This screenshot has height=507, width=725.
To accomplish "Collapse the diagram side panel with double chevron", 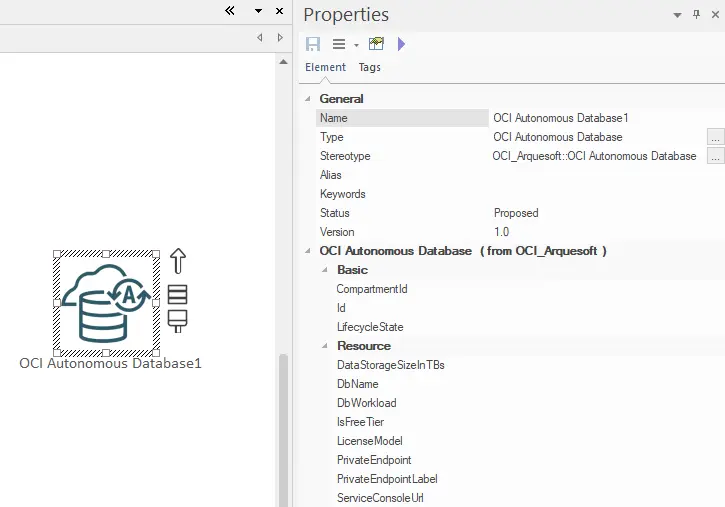I will click(230, 11).
